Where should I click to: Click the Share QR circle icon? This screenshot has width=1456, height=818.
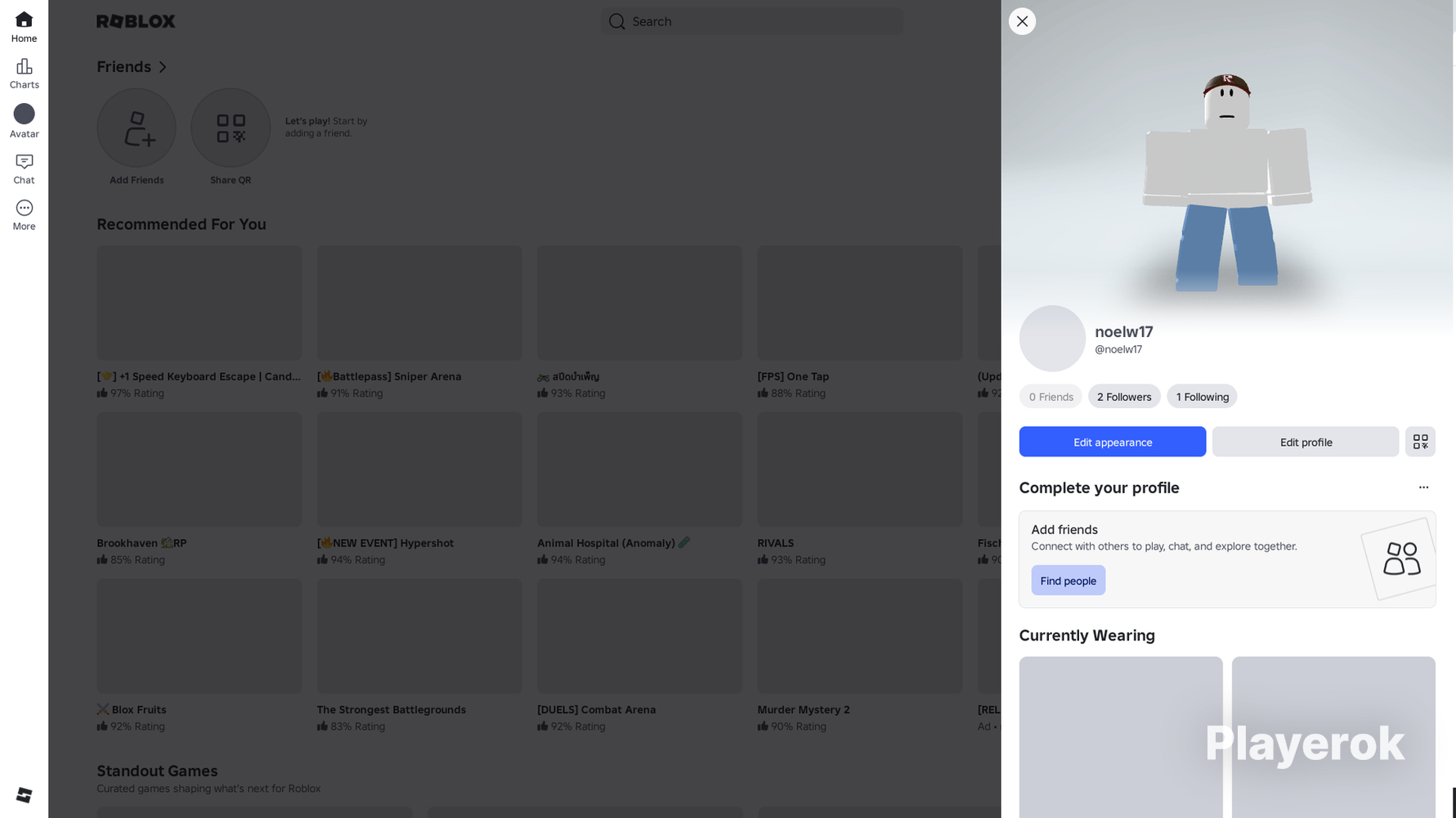click(231, 128)
